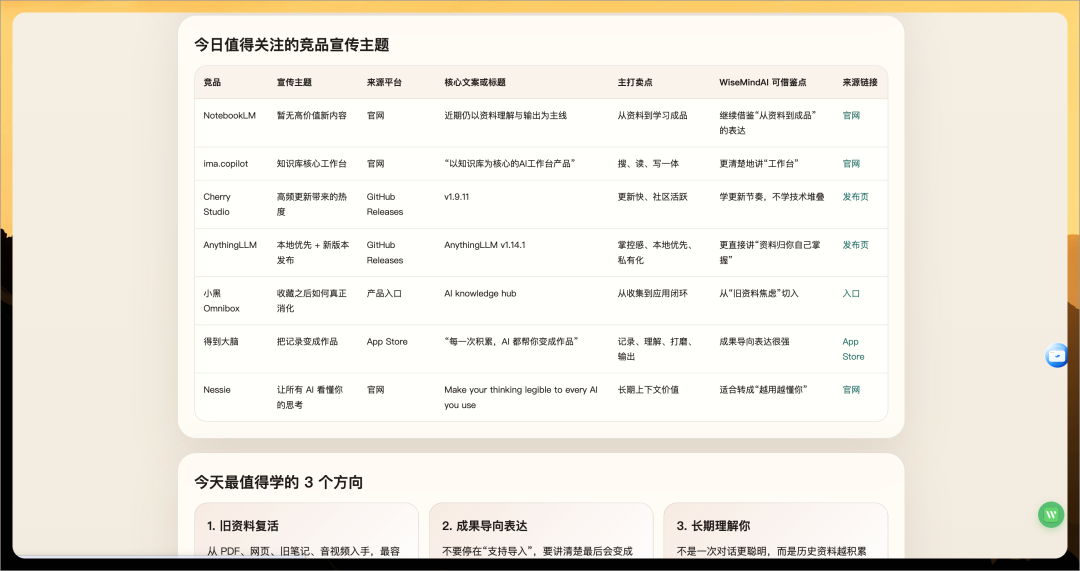The height and width of the screenshot is (571, 1080).
Task: Click the 今天最值得学的 3 个方向 heading
Action: pos(278,482)
